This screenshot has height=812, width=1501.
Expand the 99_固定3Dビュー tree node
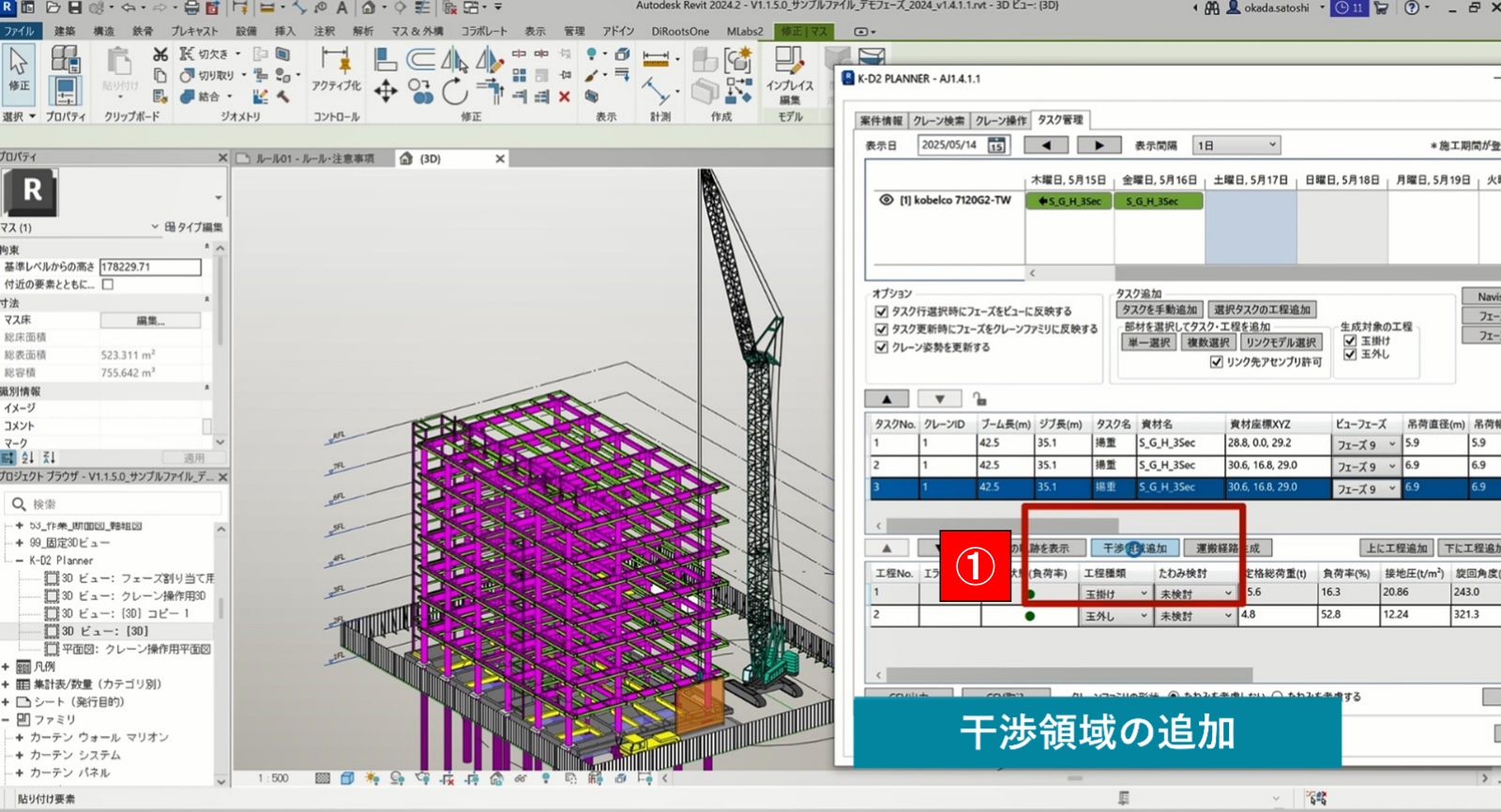click(x=19, y=543)
